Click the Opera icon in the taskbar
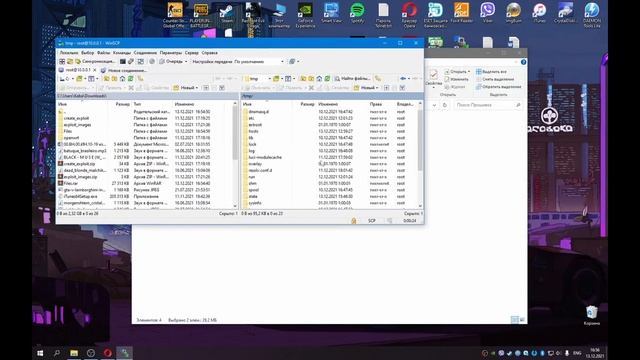 click(x=107, y=353)
